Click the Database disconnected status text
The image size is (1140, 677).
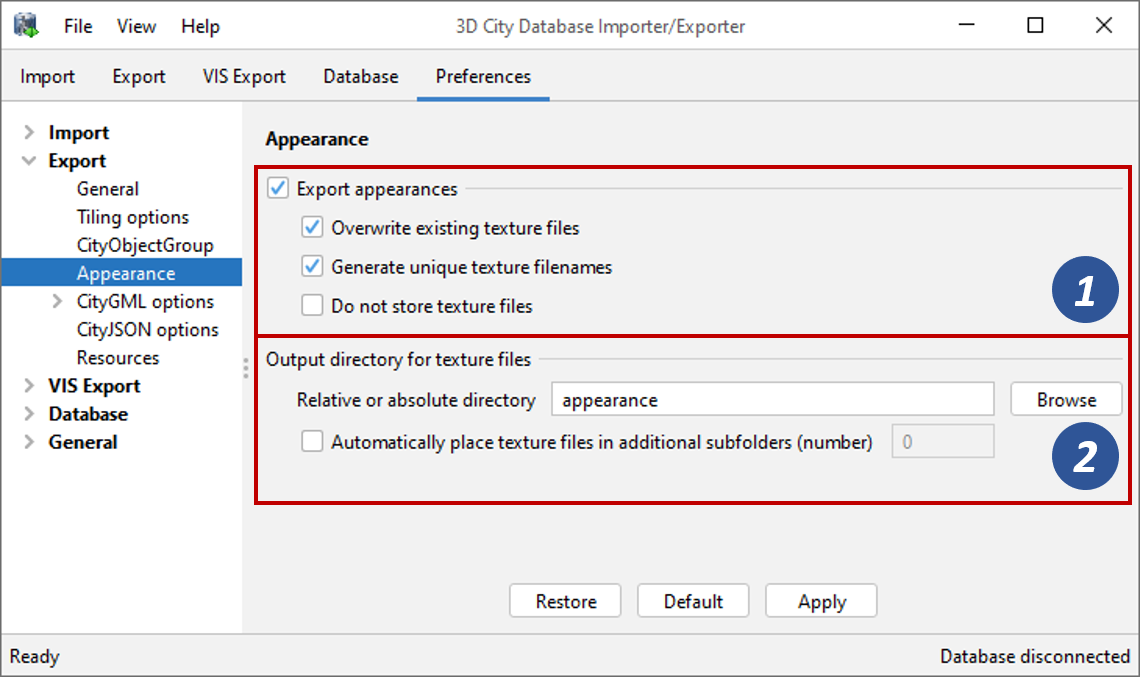[x=1035, y=657]
